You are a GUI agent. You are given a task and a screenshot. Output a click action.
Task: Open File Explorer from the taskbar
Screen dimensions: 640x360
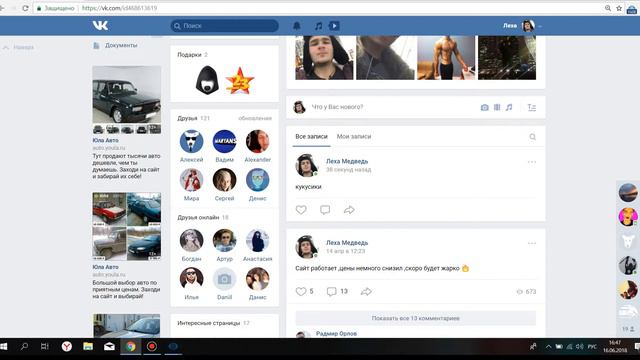point(88,347)
